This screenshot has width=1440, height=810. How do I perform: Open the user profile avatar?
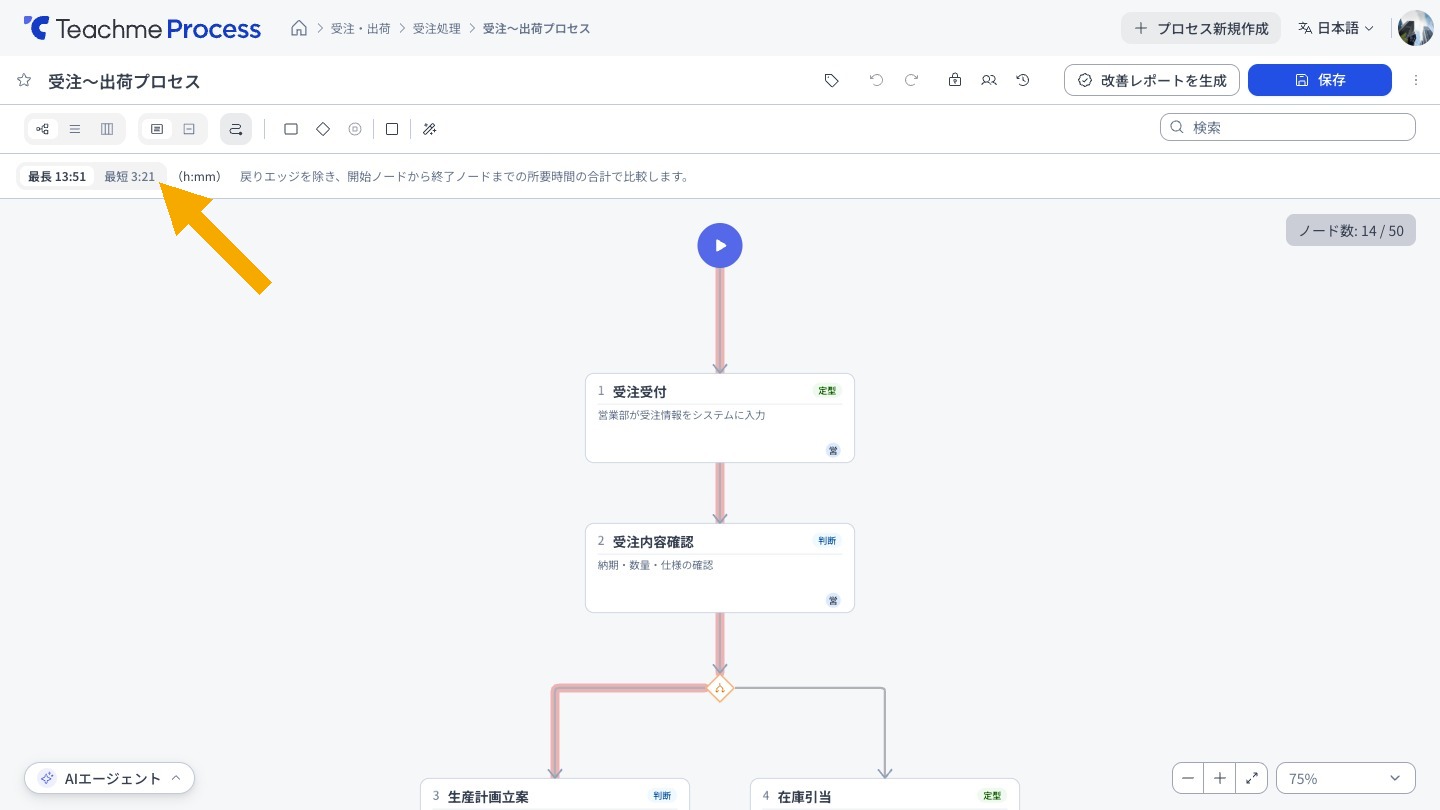tap(1416, 28)
